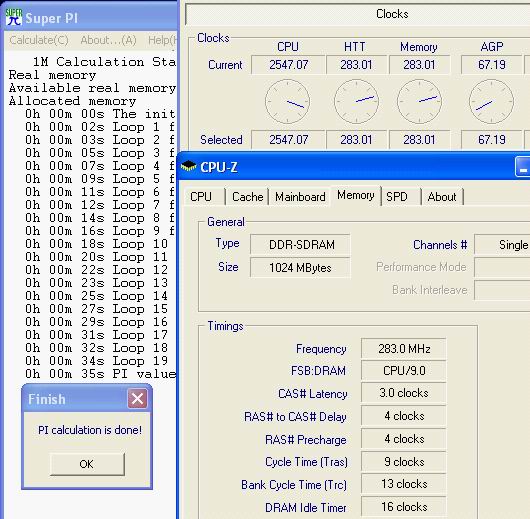Click the Current HTT clock value 283.01

356,65
